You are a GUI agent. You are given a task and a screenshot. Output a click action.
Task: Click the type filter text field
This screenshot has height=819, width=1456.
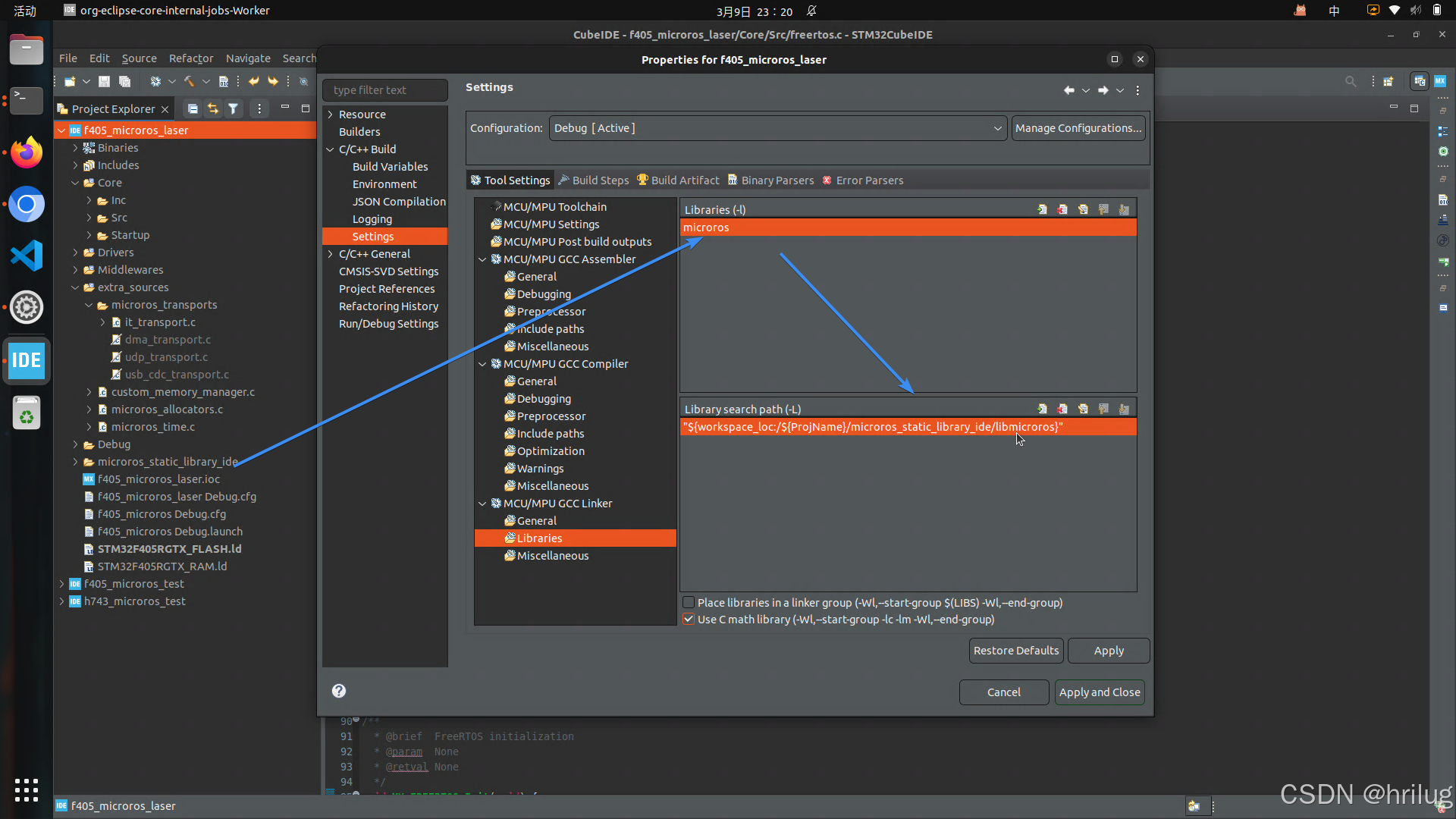(385, 90)
